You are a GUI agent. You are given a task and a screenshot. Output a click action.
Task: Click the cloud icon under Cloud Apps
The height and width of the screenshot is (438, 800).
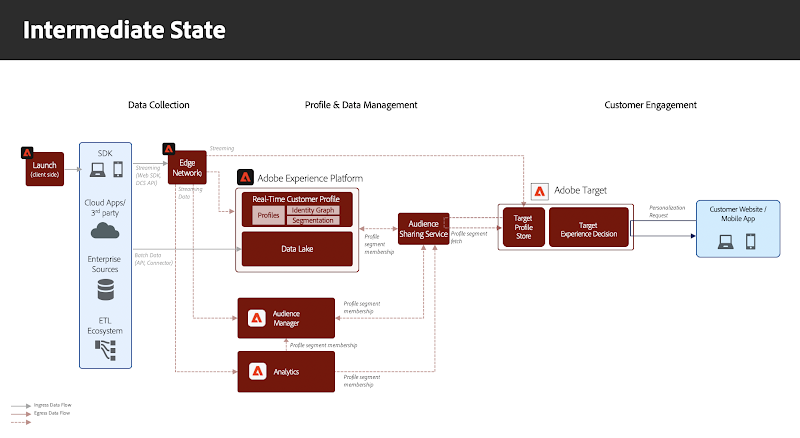[x=105, y=231]
